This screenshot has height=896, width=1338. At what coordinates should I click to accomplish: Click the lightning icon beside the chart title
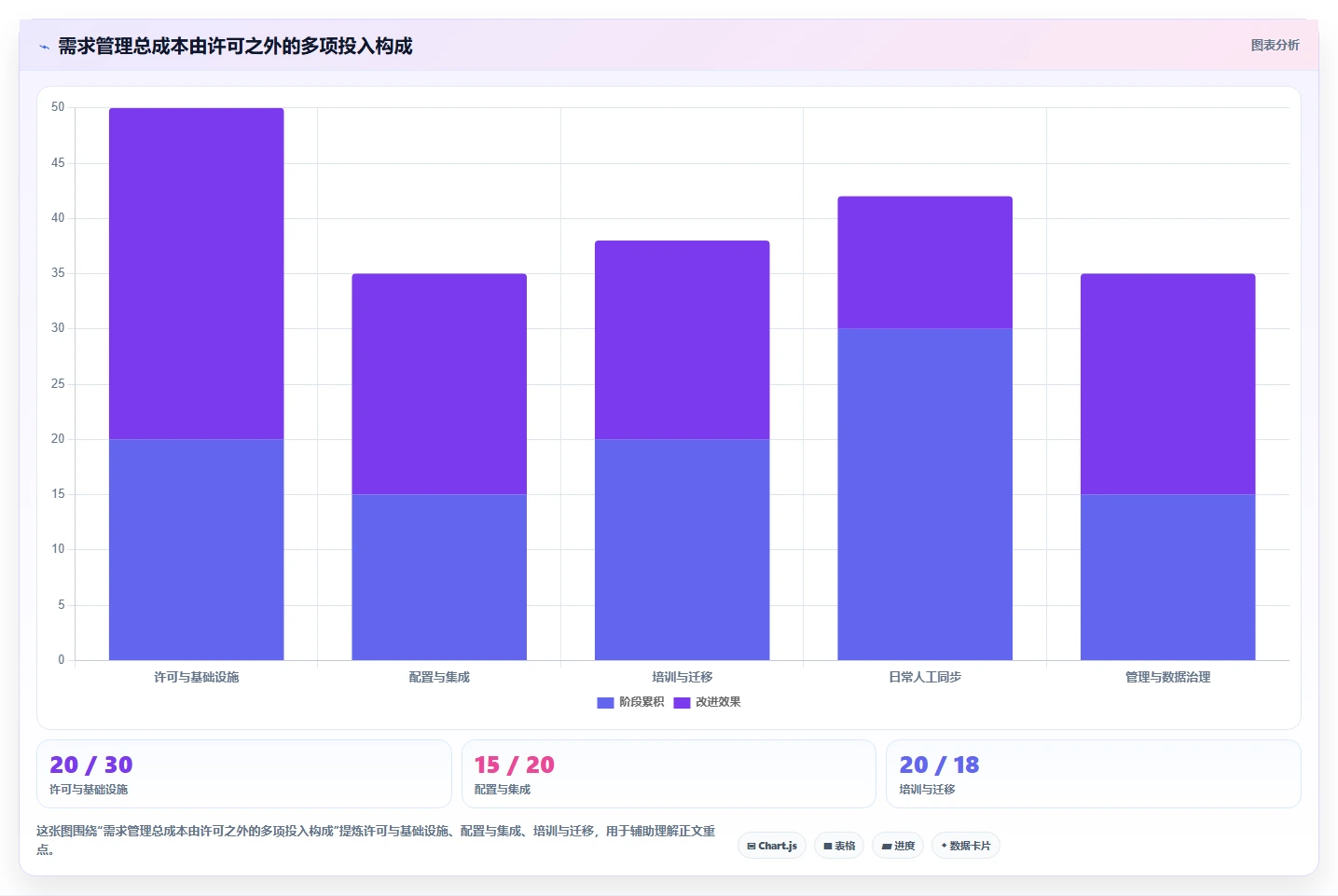(44, 47)
